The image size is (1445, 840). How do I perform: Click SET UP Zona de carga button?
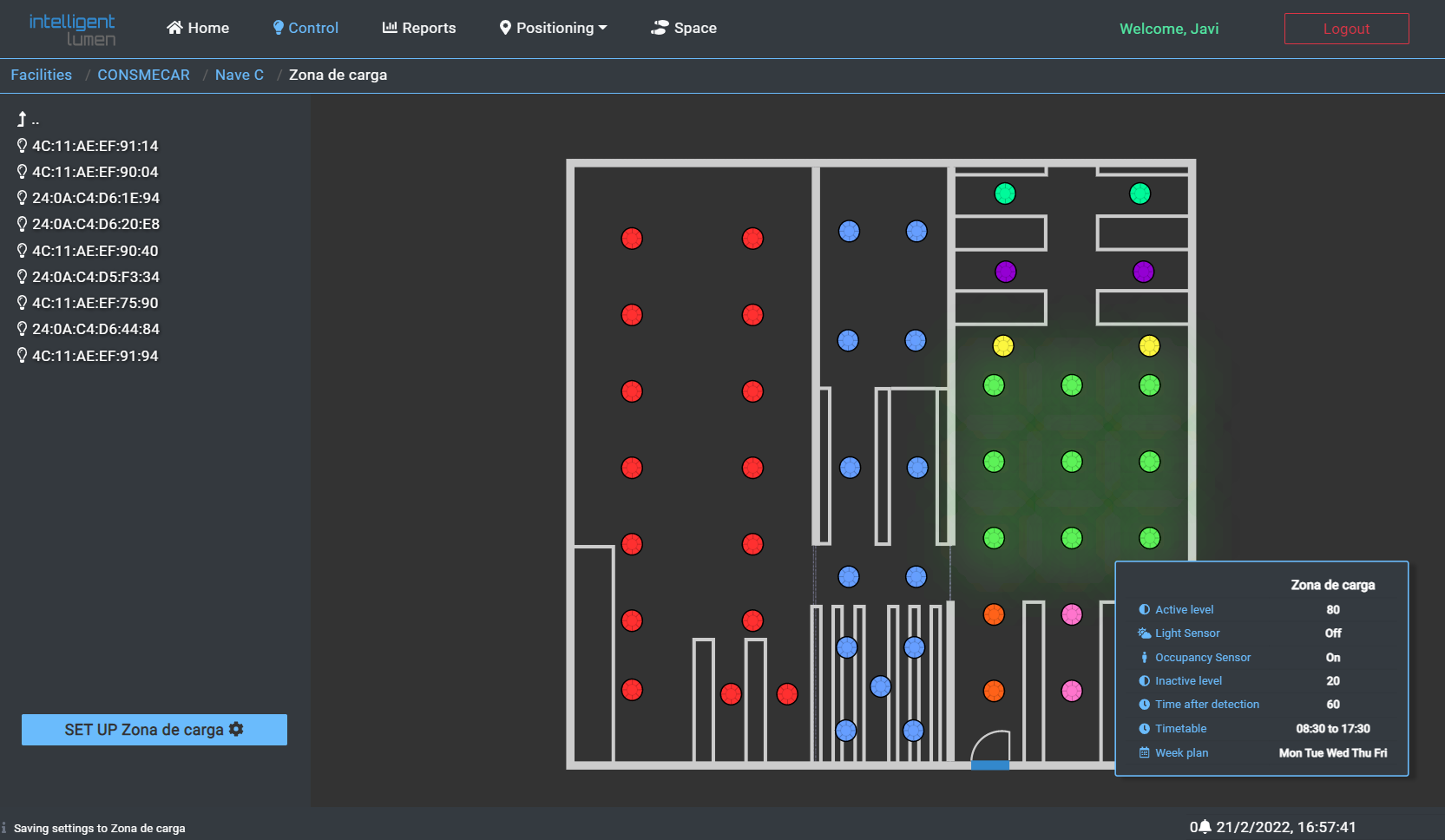click(154, 730)
